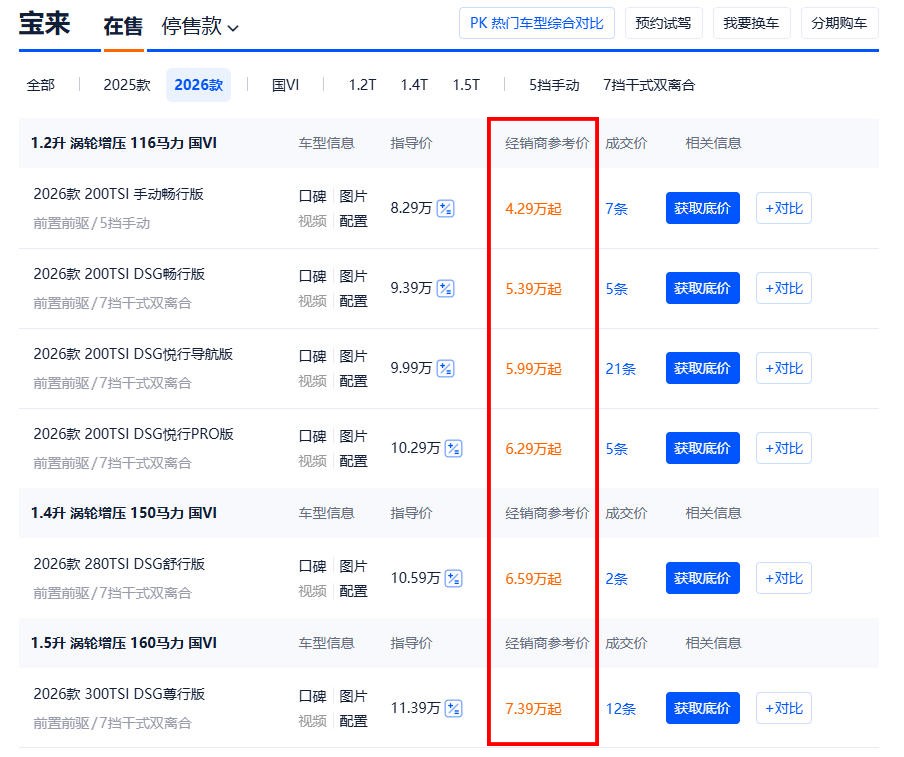The height and width of the screenshot is (757, 904).
Task: Filter by 7挡干式双离合 transmission
Action: pos(649,85)
